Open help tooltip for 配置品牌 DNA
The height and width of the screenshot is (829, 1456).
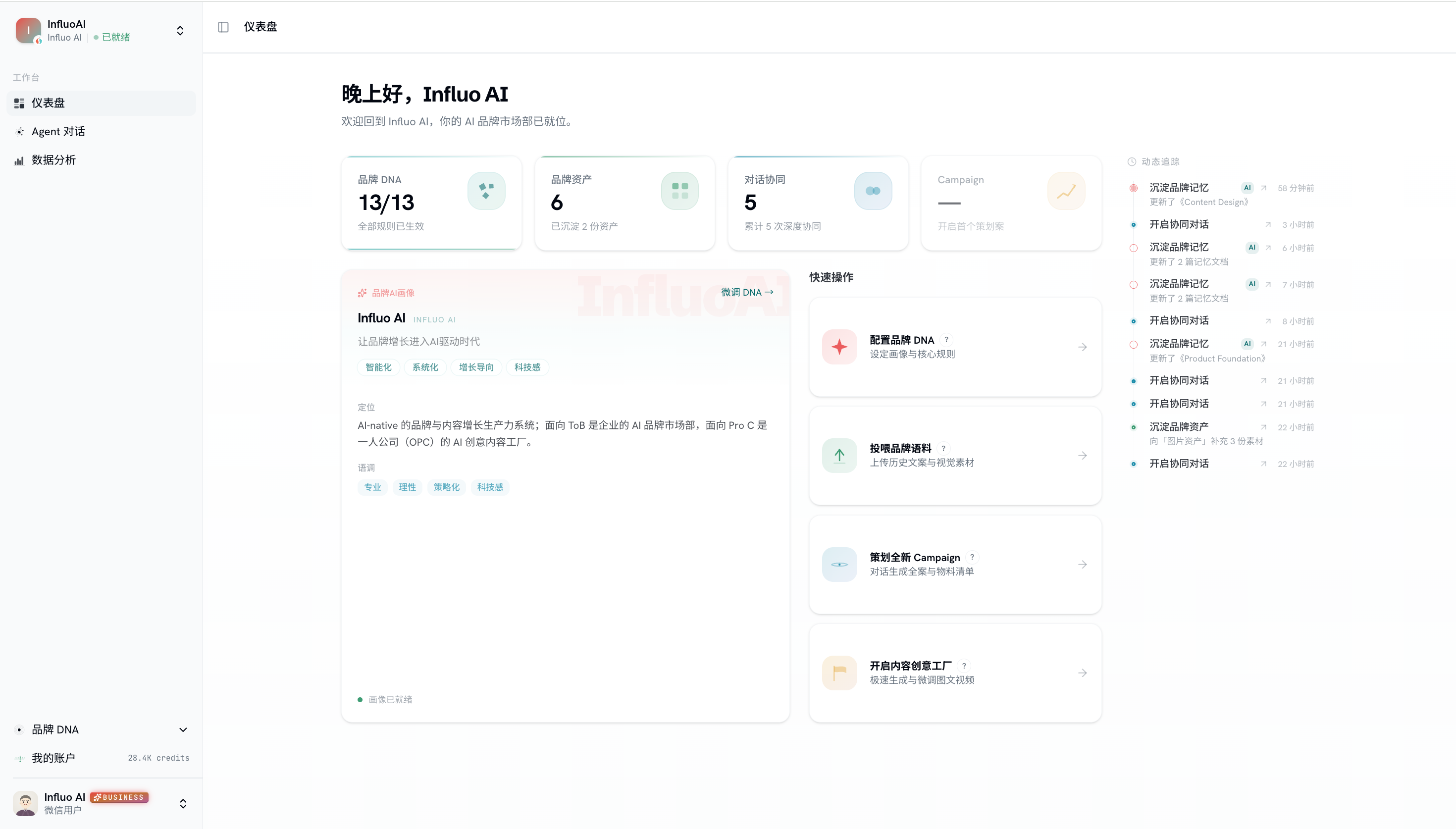pyautogui.click(x=946, y=340)
